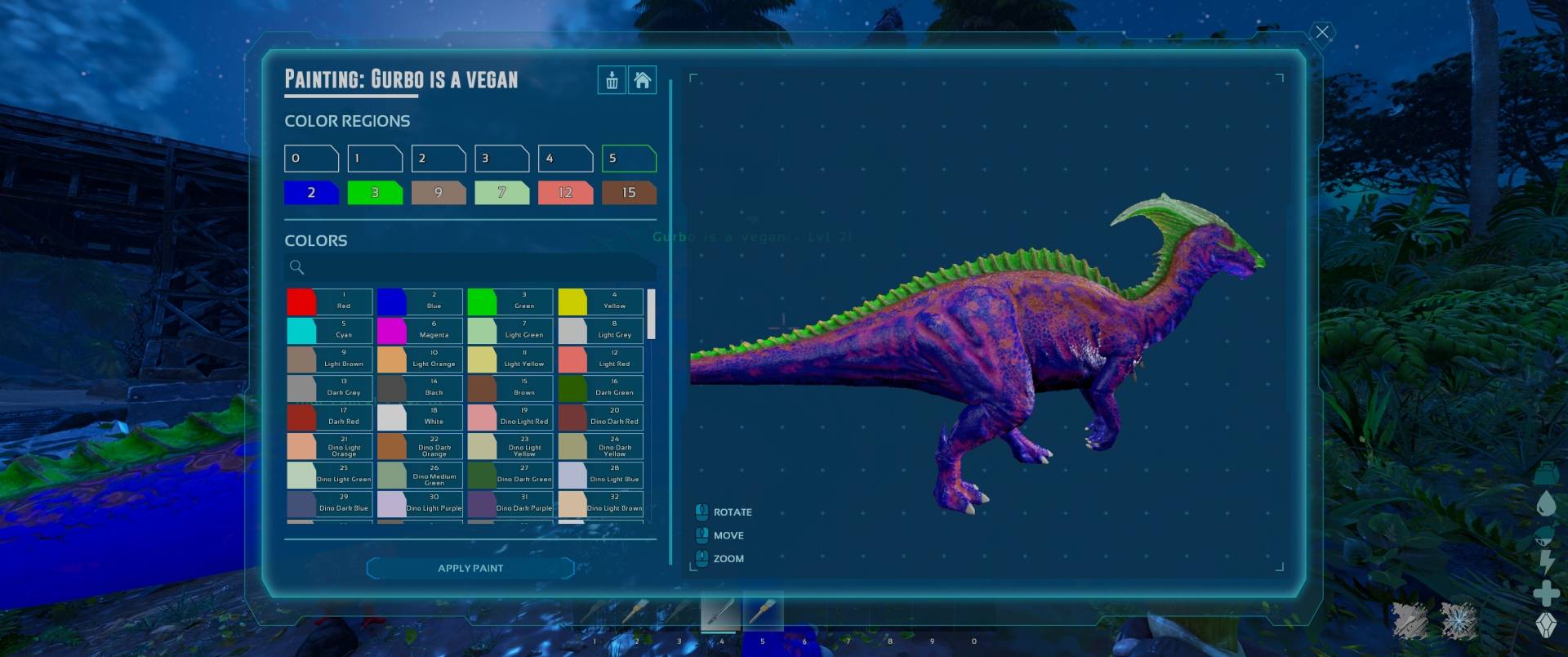Image resolution: width=1568 pixels, height=657 pixels.
Task: Select color region 3
Action: pos(501,159)
